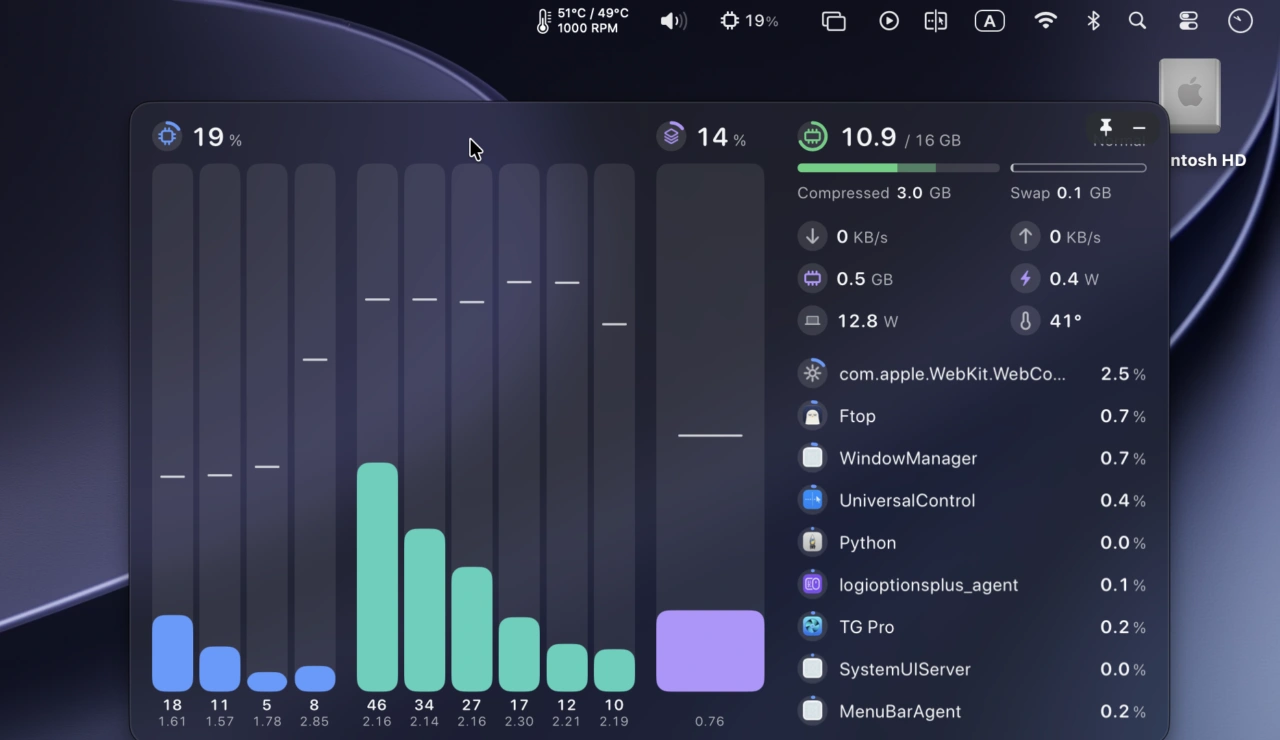
Task: Click the upload arrow icon
Action: [1025, 237]
